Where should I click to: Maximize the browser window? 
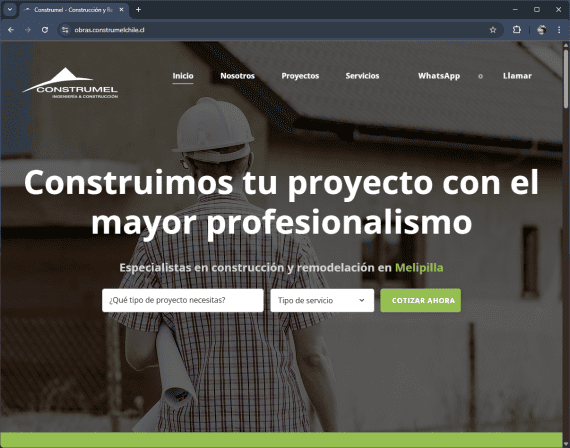(537, 10)
